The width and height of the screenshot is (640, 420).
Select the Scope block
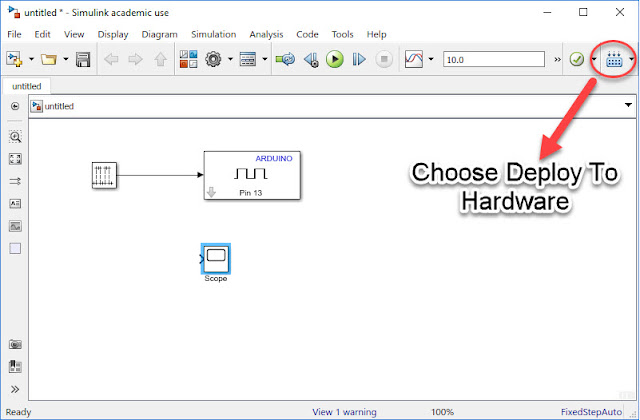[x=216, y=259]
